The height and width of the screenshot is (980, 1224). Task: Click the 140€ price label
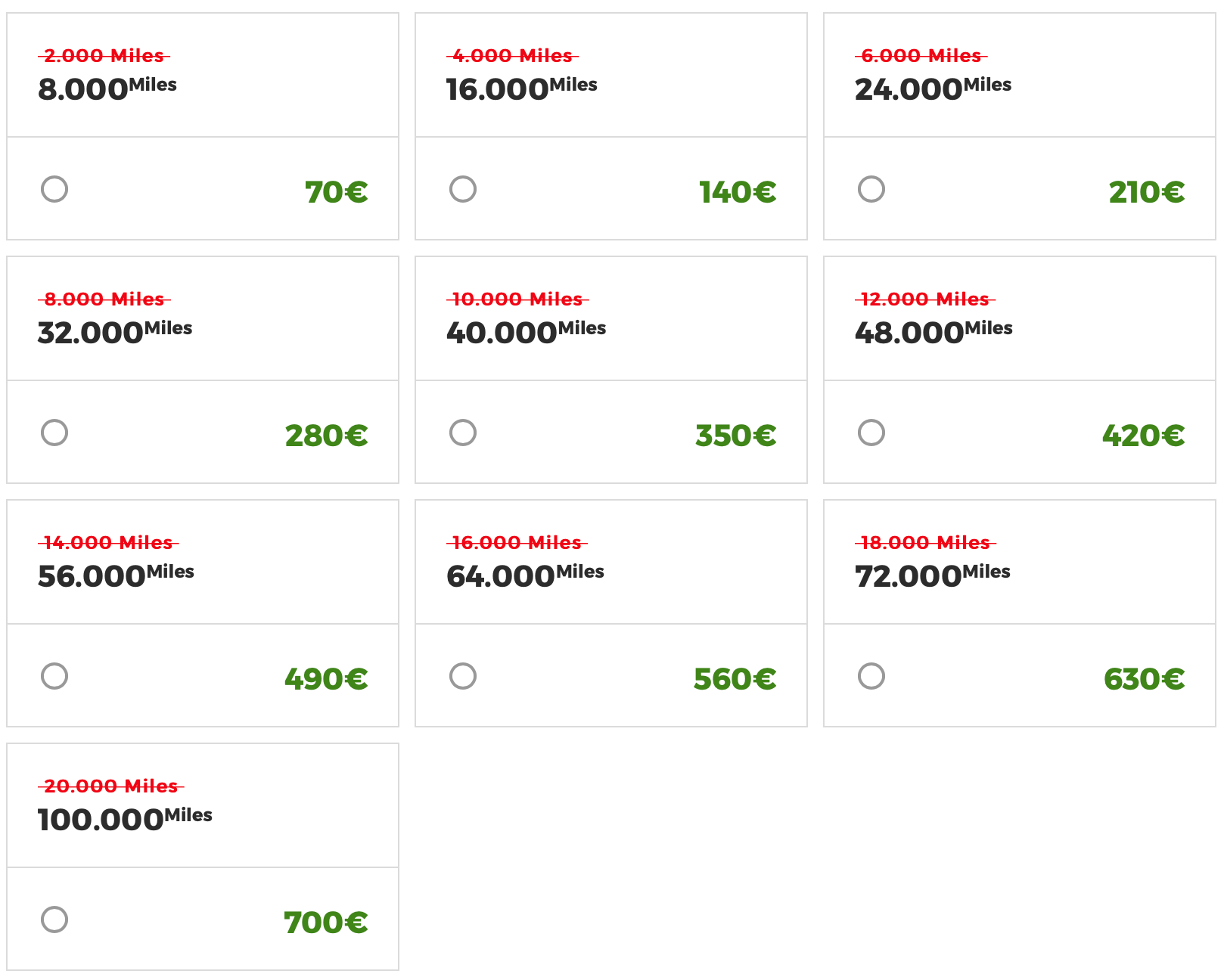(738, 192)
